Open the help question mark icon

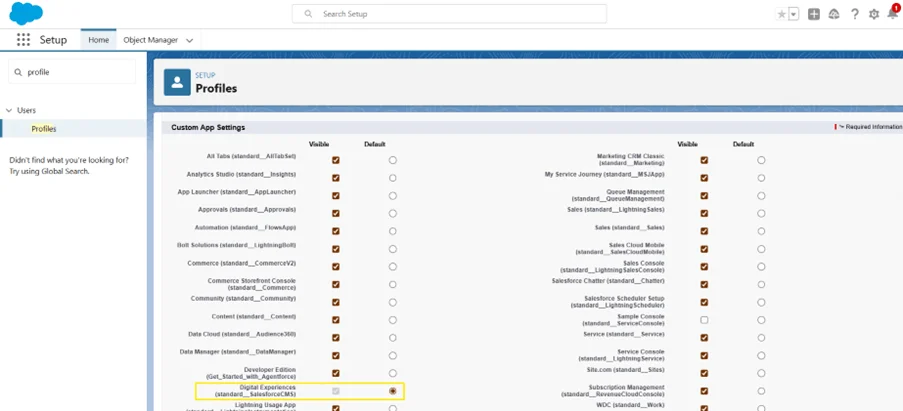coord(855,14)
